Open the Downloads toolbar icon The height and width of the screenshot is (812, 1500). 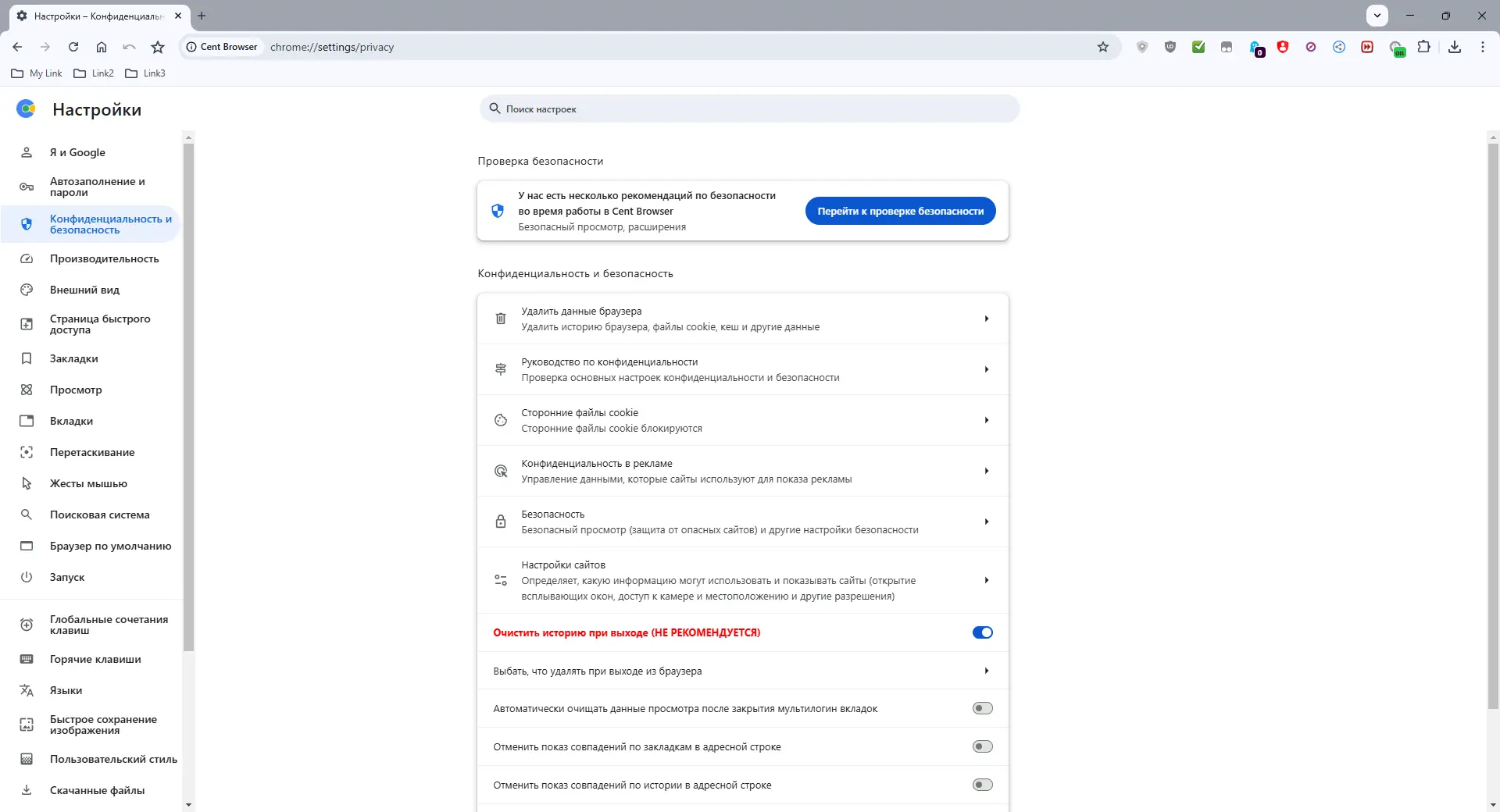(x=1454, y=47)
